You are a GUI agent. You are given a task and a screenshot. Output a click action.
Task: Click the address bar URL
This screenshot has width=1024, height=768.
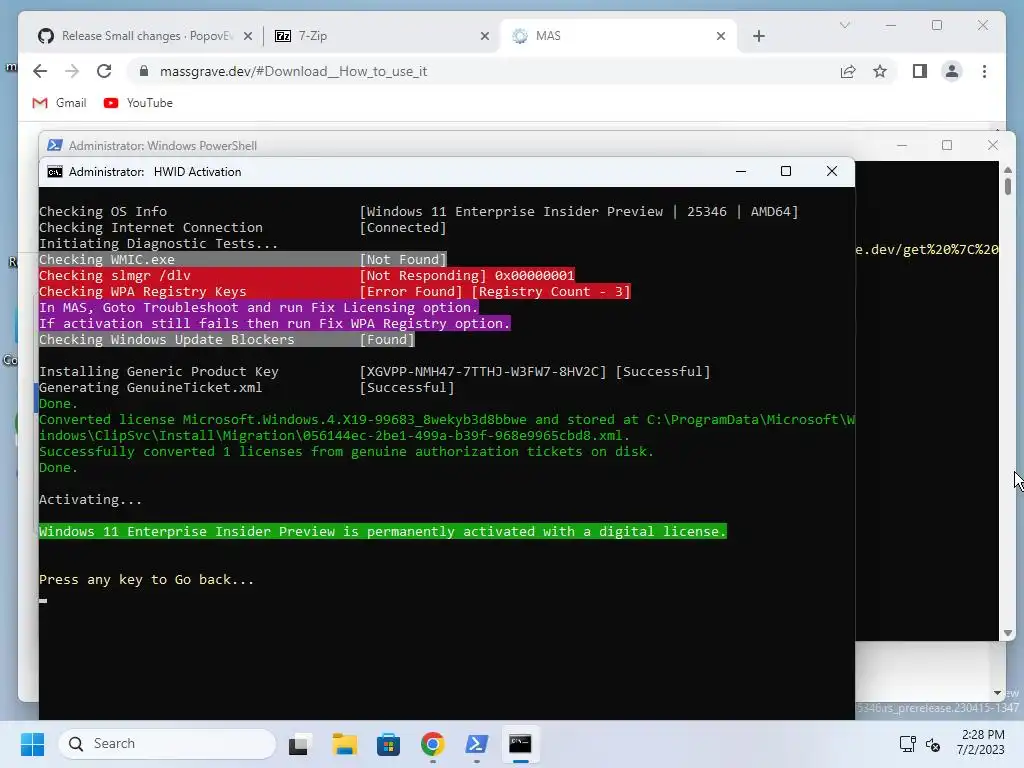pyautogui.click(x=293, y=71)
